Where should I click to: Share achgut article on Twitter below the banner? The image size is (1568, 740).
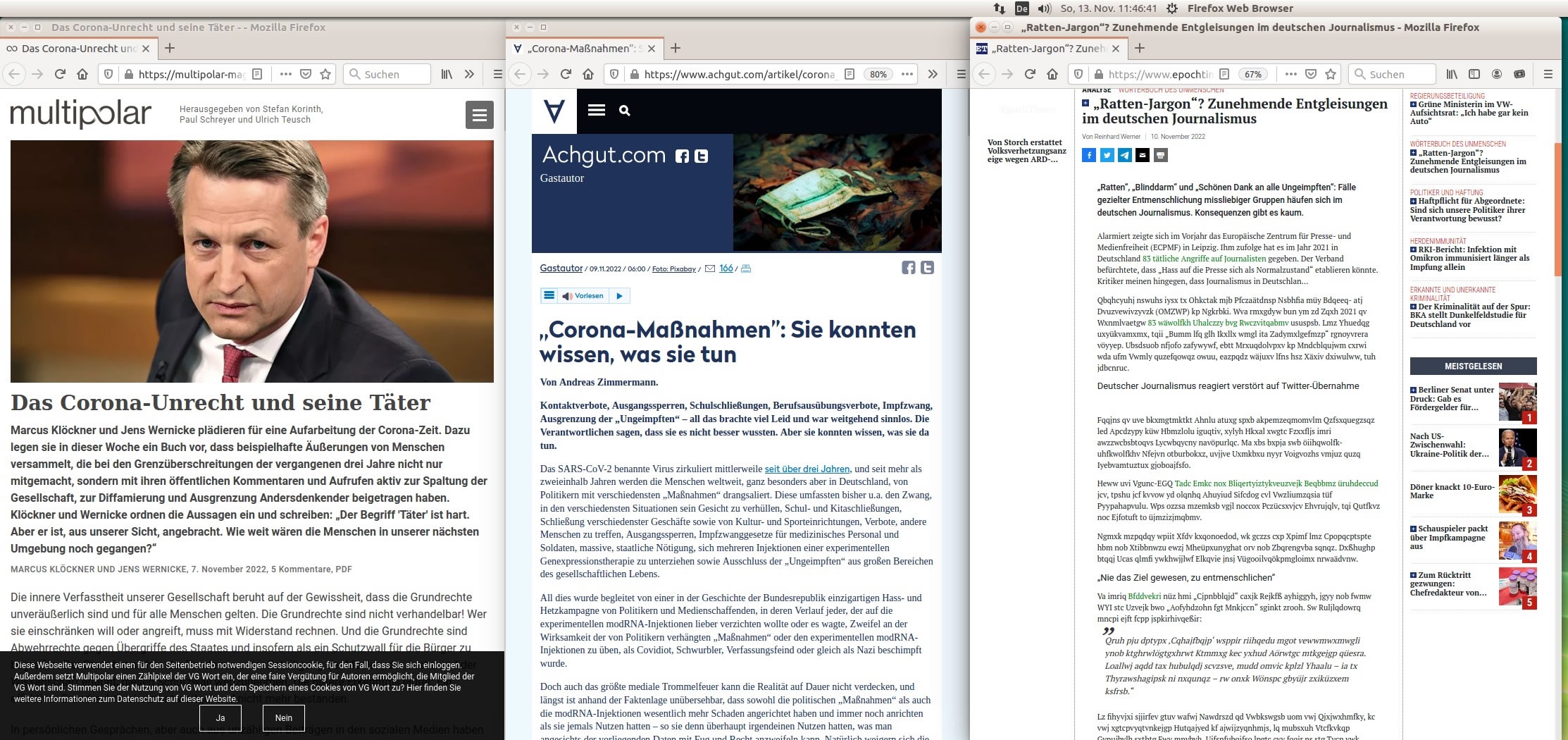(x=927, y=268)
